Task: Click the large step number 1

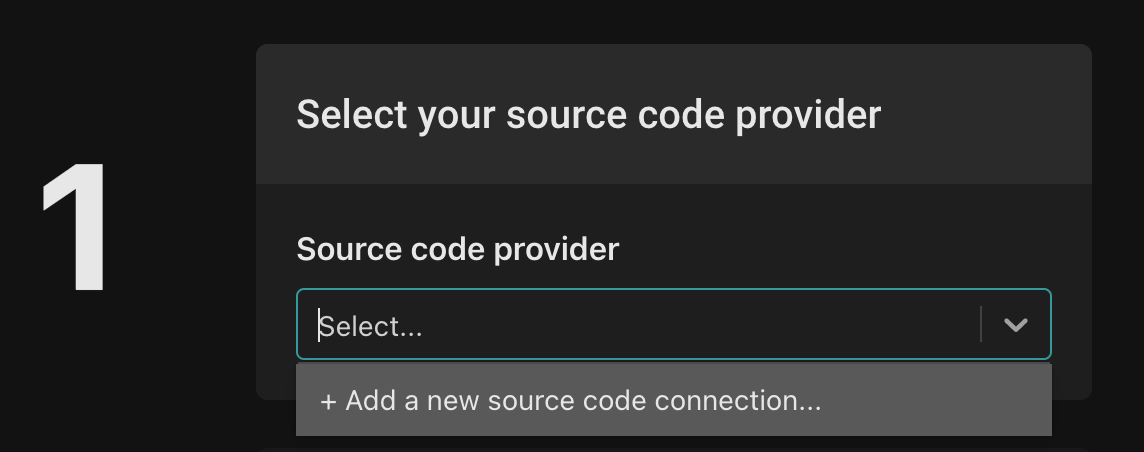Action: (76, 229)
